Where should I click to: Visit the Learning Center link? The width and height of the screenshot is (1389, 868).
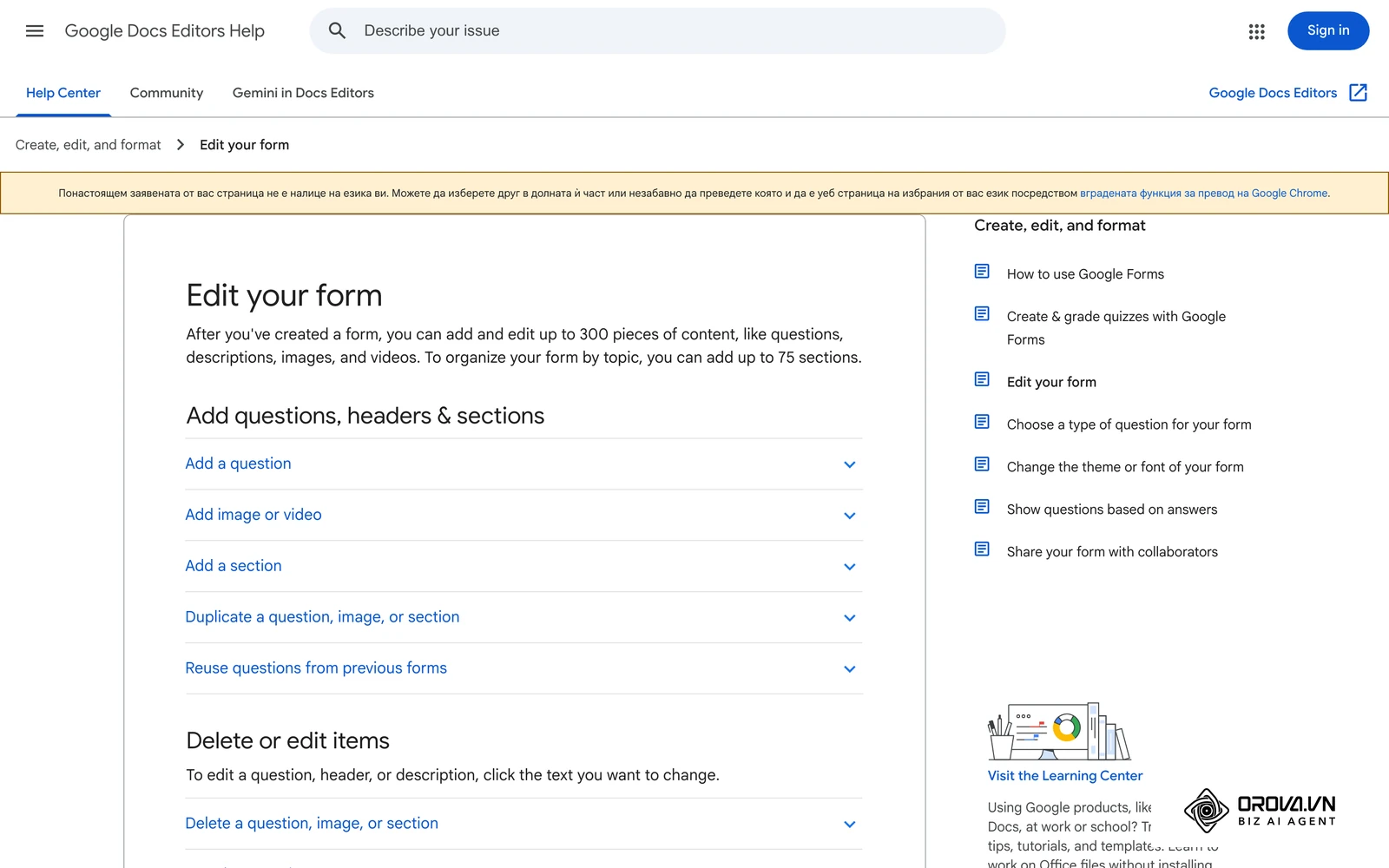tap(1065, 776)
